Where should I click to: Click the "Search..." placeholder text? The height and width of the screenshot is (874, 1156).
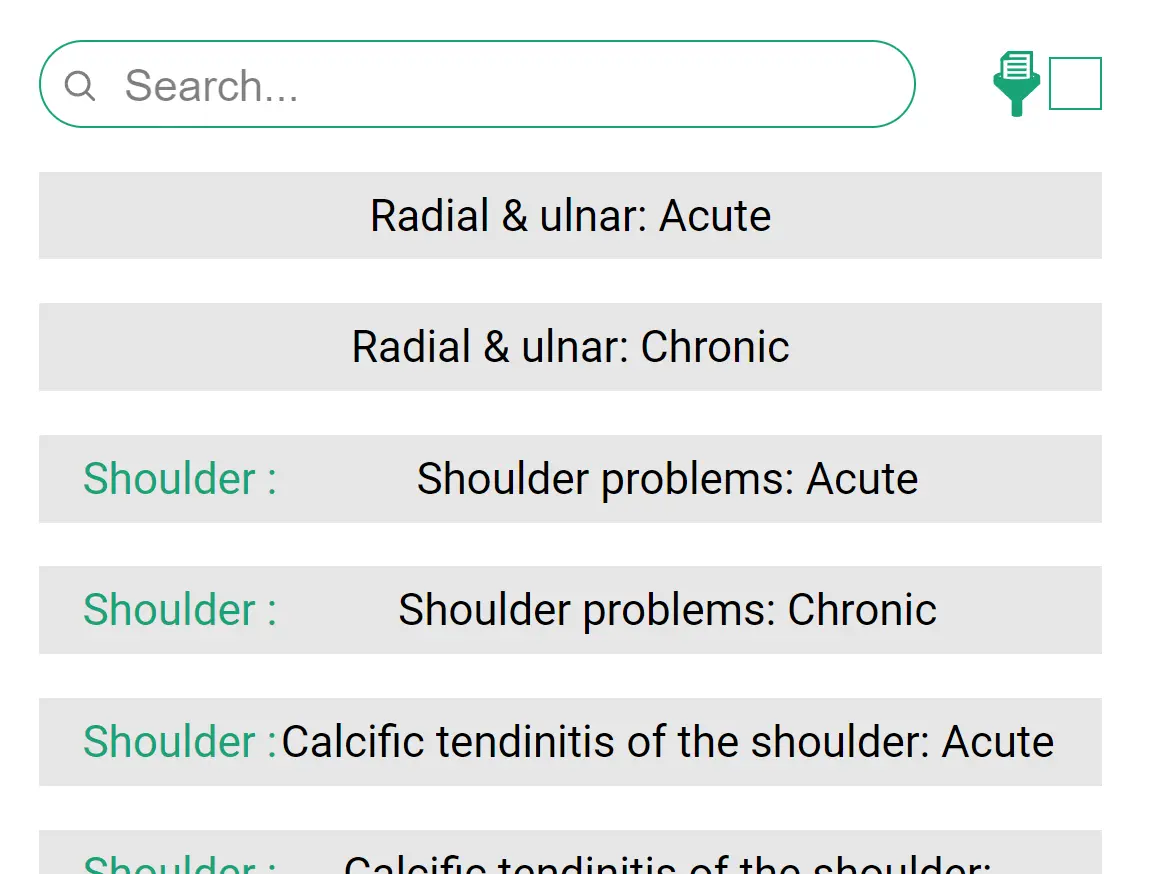(x=211, y=86)
